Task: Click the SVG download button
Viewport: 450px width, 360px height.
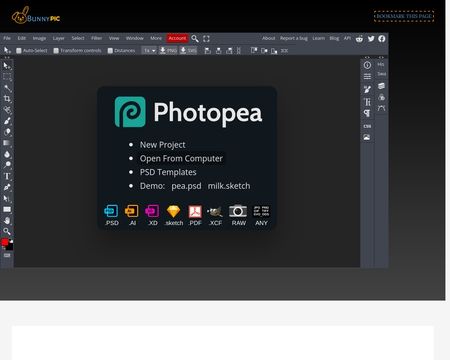Action: 188,51
